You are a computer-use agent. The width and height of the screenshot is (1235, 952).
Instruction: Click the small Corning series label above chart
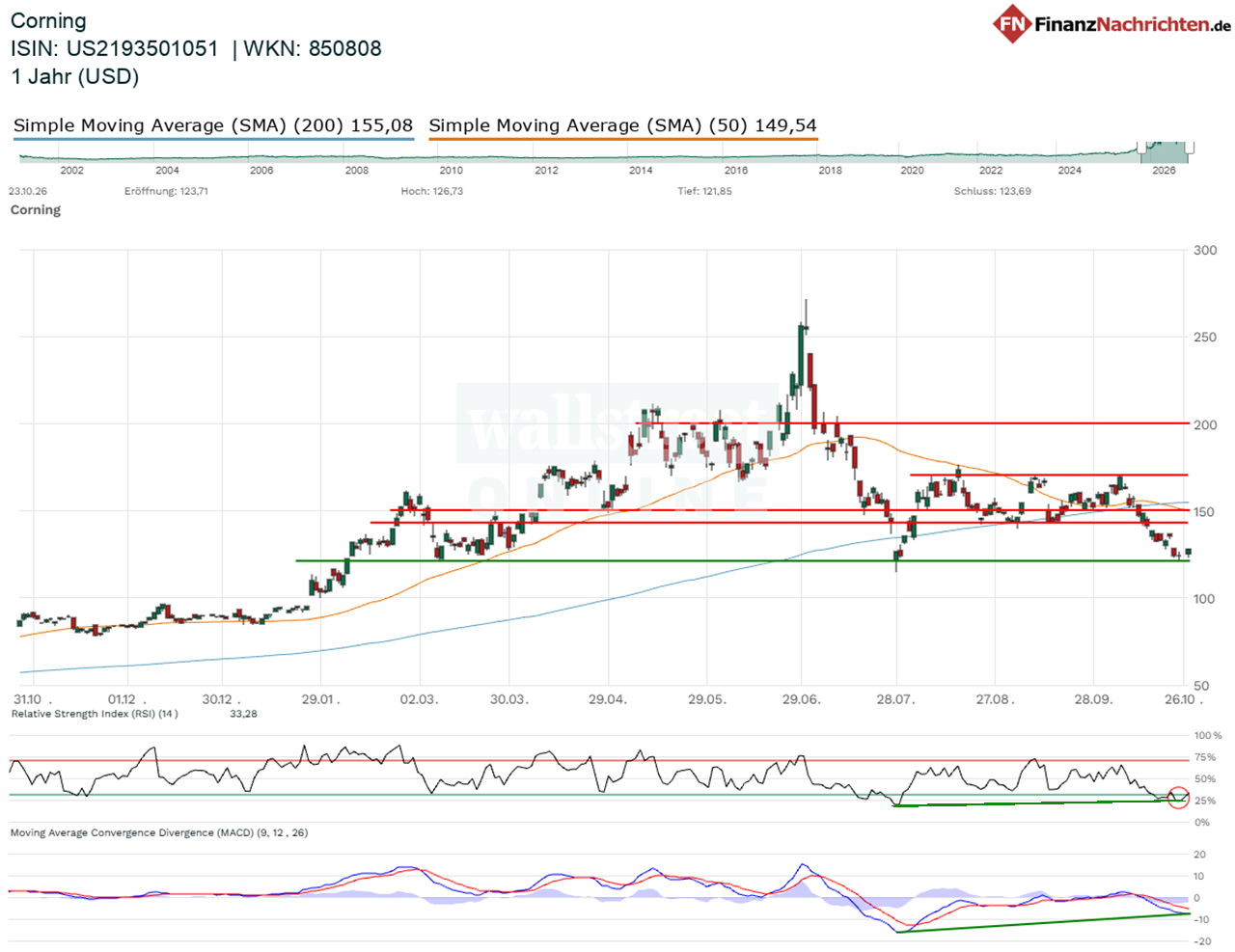[x=36, y=209]
